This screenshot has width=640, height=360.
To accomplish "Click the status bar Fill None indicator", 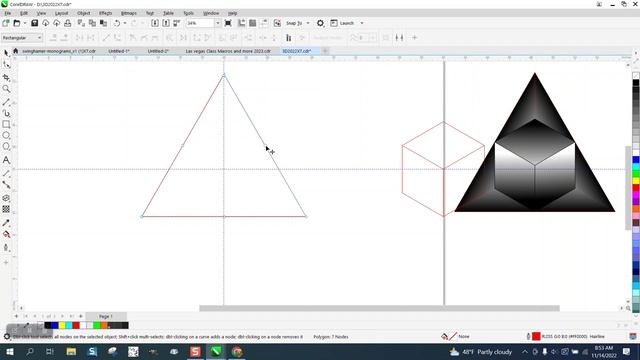I will click(x=456, y=336).
